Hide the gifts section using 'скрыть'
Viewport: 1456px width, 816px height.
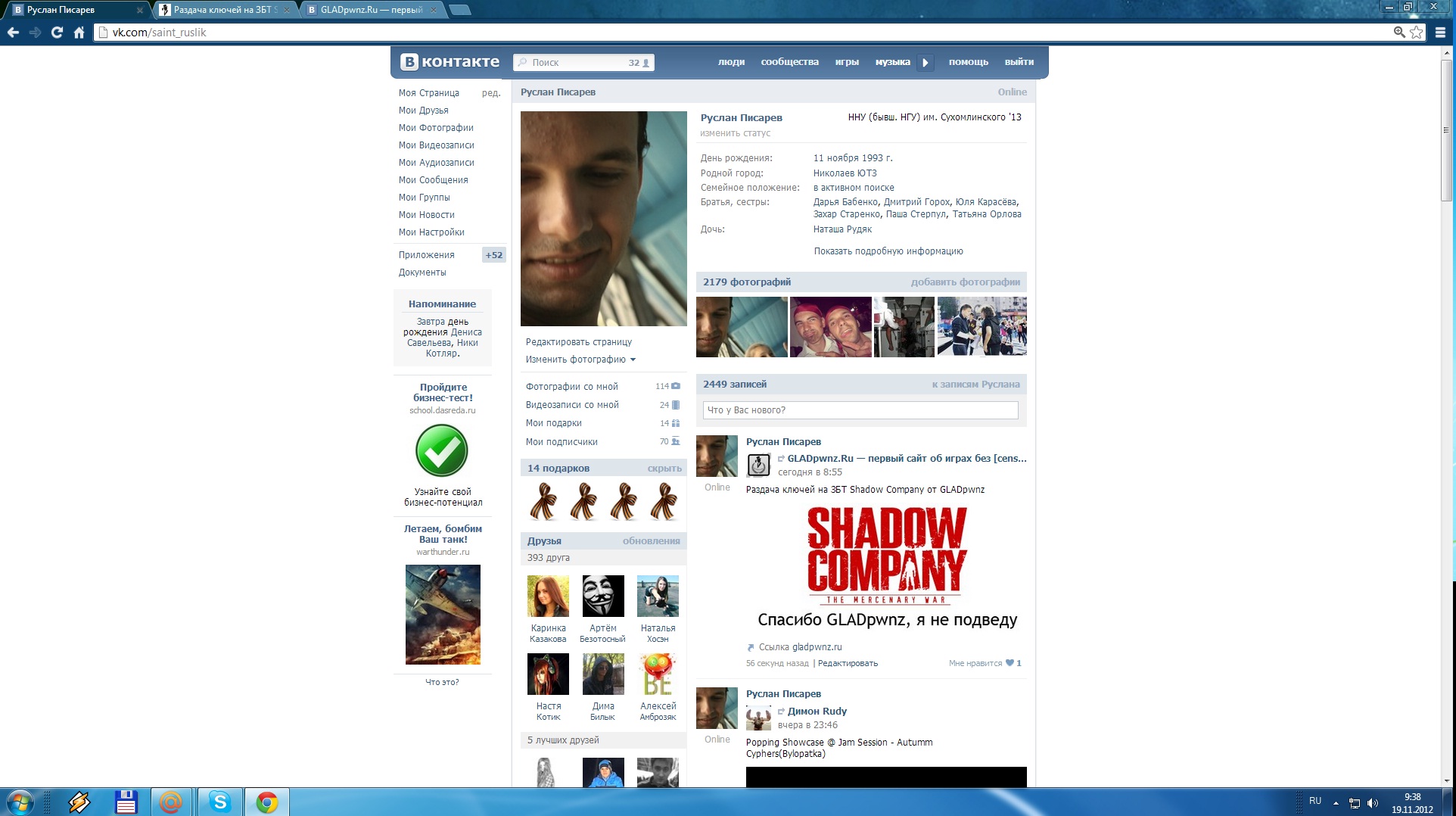(x=664, y=469)
